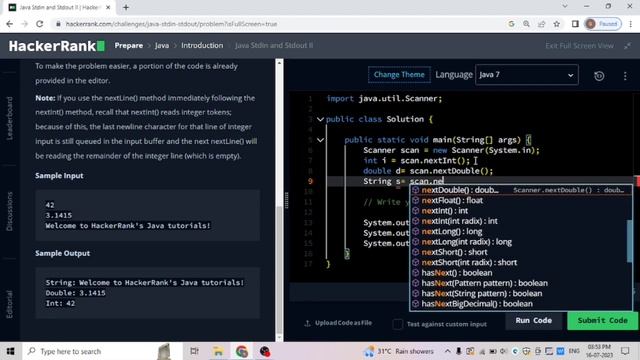Click the share page icon in the address bar
The width and height of the screenshot is (640, 360).
coord(541,24)
